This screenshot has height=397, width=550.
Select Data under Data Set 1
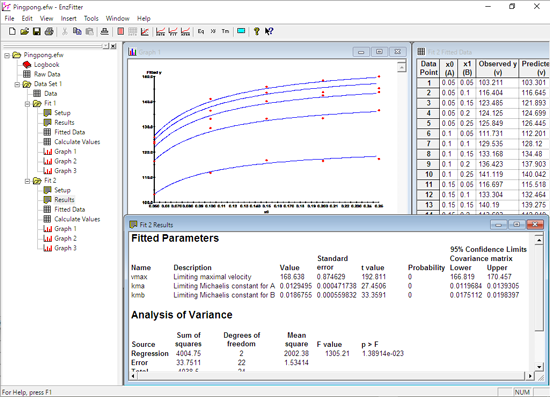[x=51, y=94]
